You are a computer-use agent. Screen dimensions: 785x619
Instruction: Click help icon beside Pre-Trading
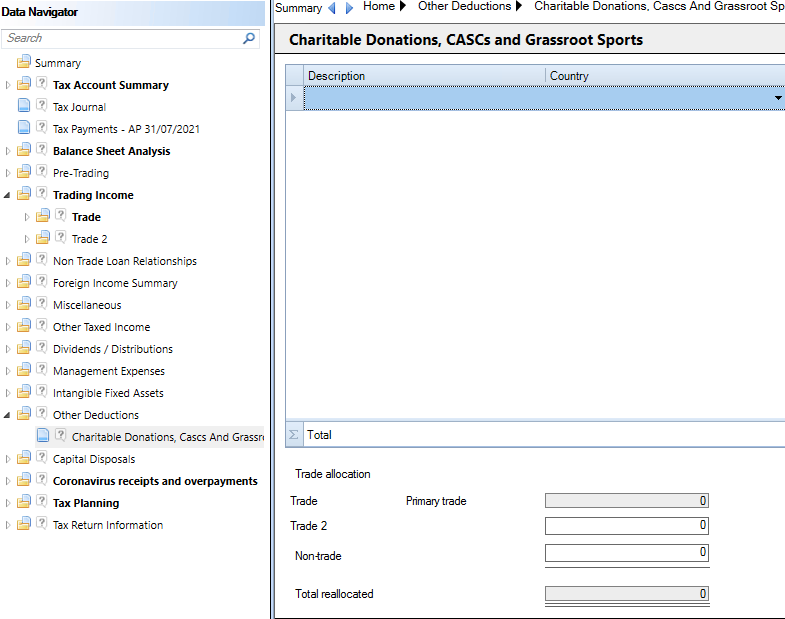(42, 172)
